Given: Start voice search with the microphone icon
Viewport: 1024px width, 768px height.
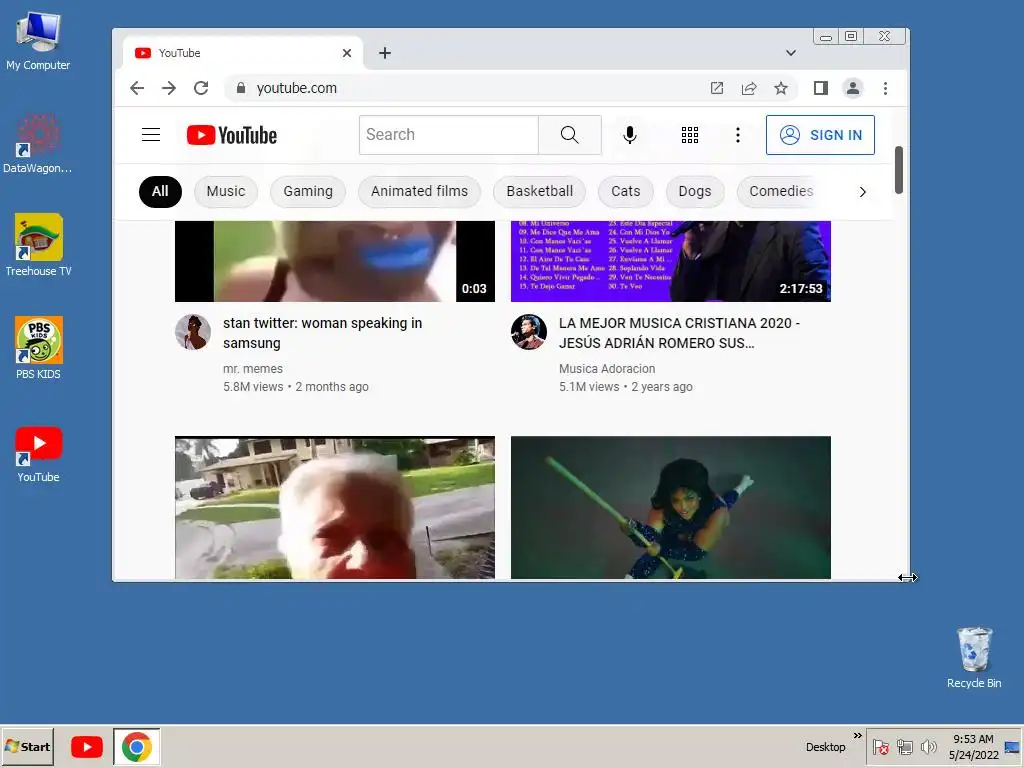Looking at the screenshot, I should (630, 135).
